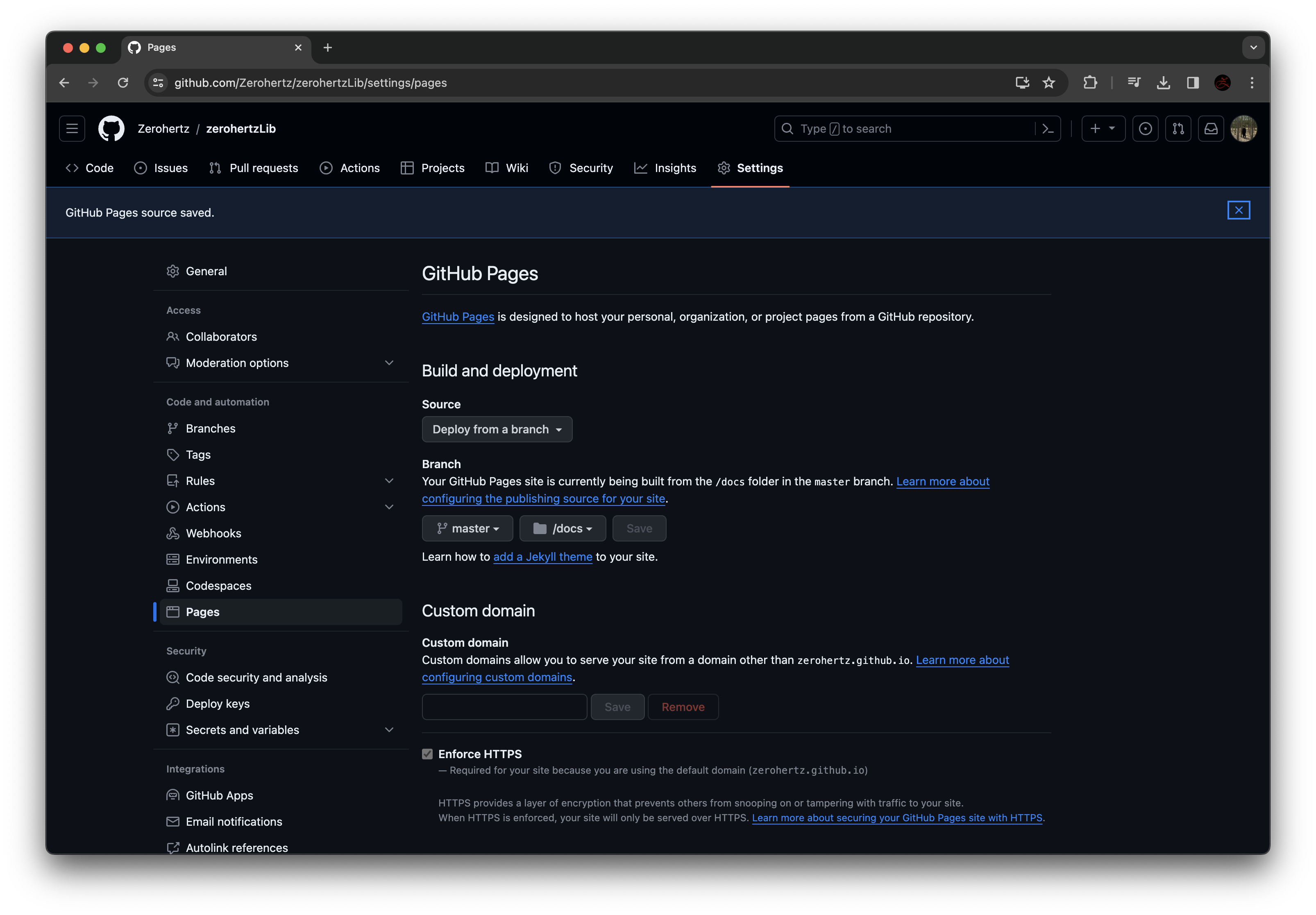The height and width of the screenshot is (915, 1316).
Task: Expand Secrets and variables chevron
Action: click(389, 730)
